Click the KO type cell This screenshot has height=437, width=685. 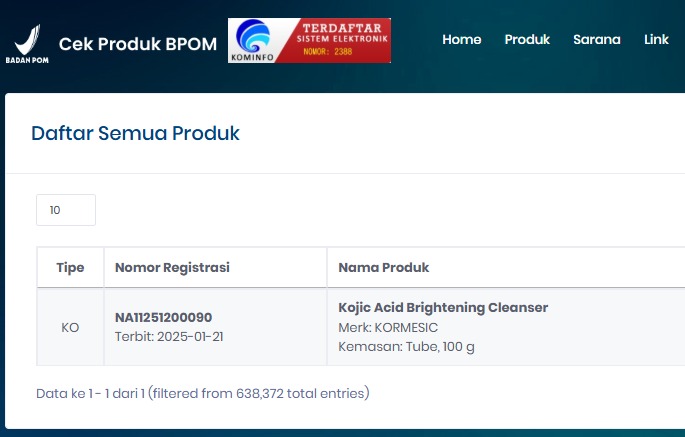click(70, 327)
